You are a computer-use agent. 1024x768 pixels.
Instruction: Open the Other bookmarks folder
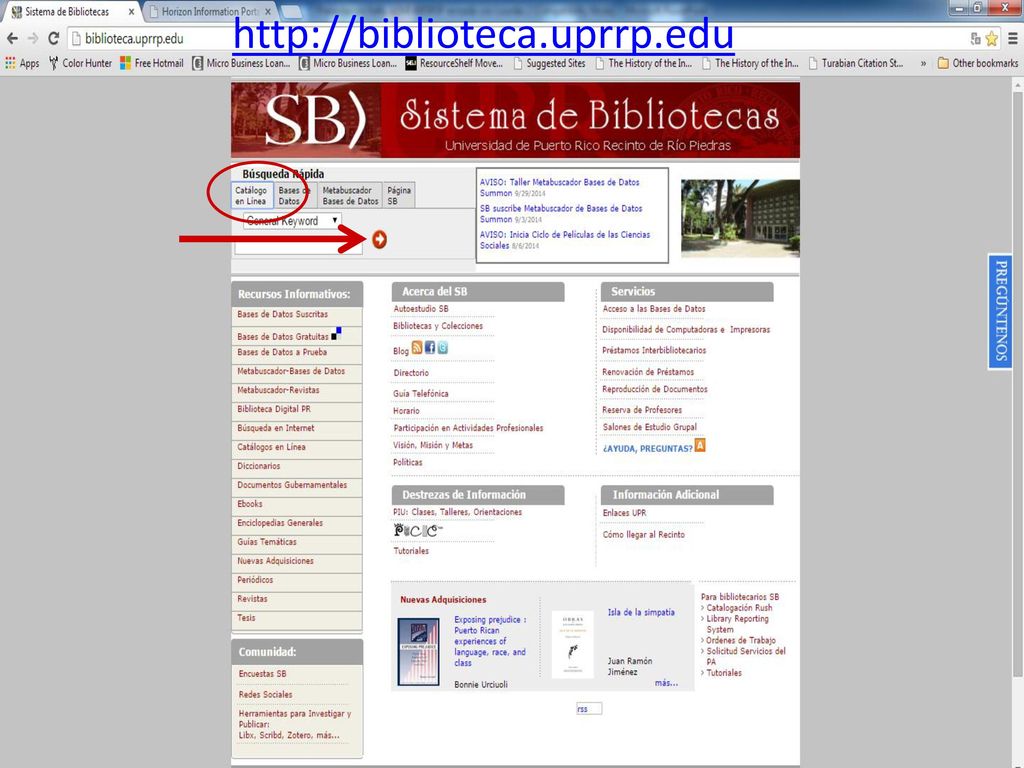coord(978,63)
